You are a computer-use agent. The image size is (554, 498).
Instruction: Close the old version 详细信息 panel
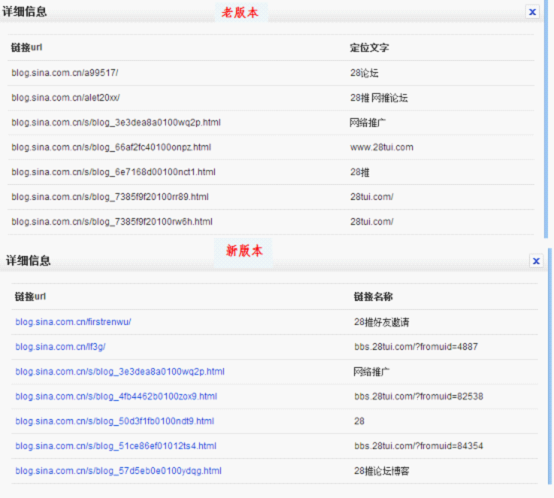point(532,12)
